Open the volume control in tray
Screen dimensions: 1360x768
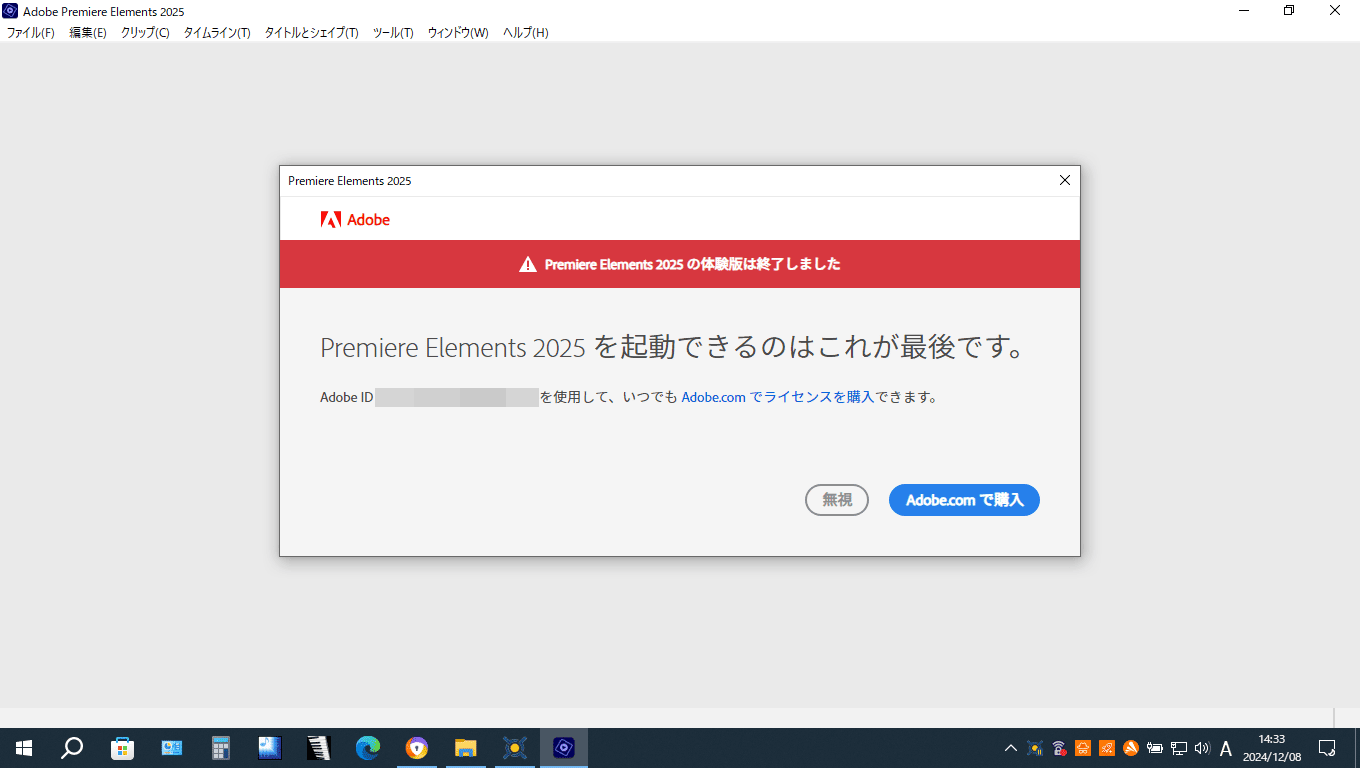click(1202, 748)
